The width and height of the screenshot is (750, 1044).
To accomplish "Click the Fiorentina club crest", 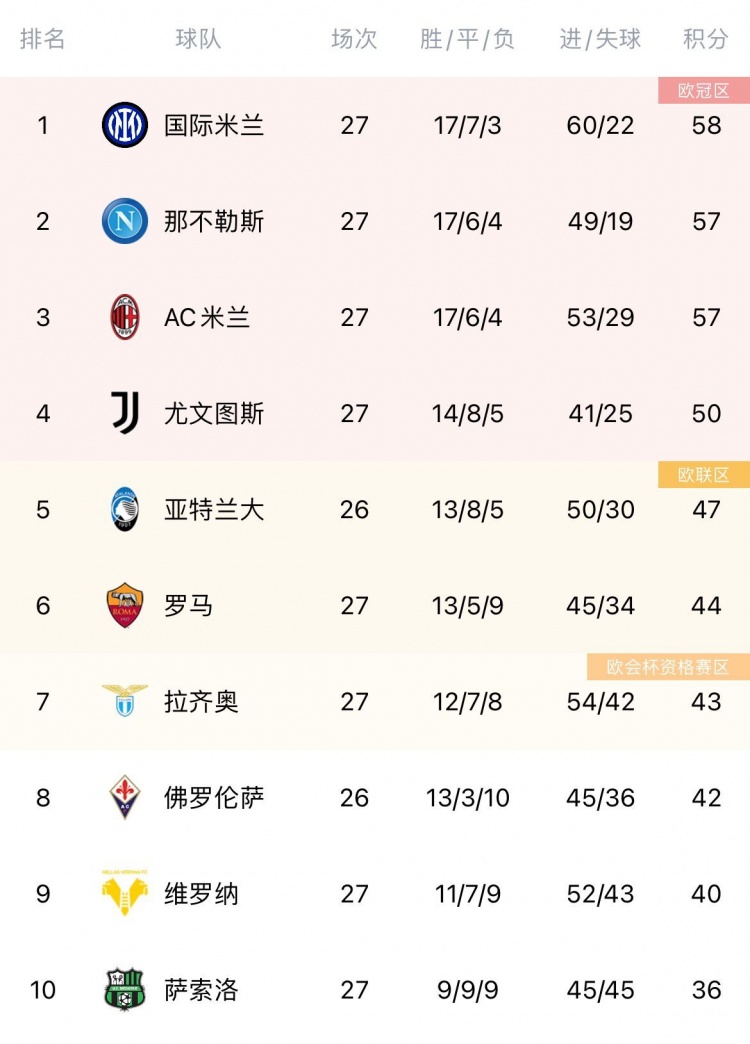I will click(125, 797).
